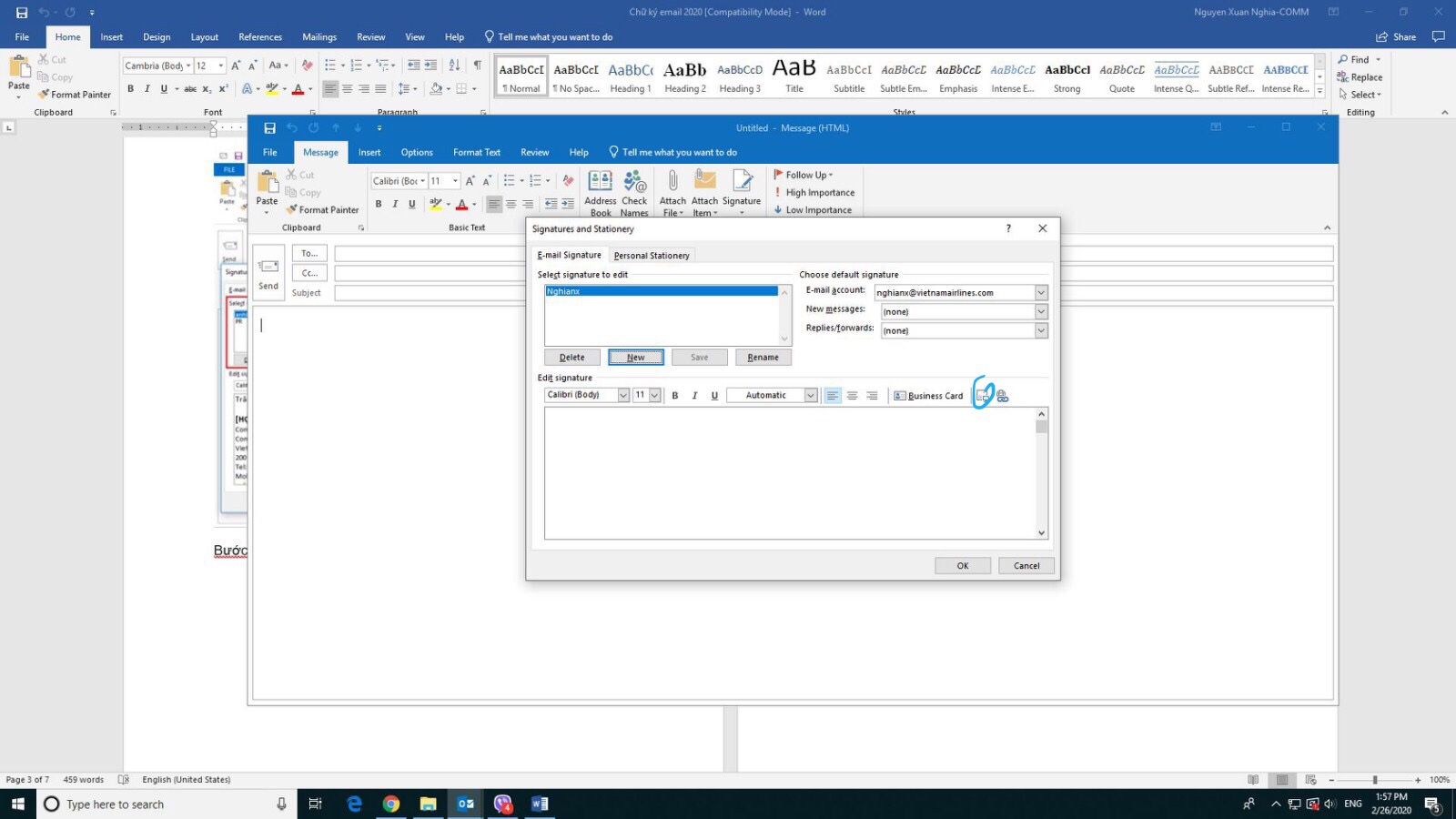Click inside the Edit signature text area
Screen dimensions: 1456x819
point(790,473)
